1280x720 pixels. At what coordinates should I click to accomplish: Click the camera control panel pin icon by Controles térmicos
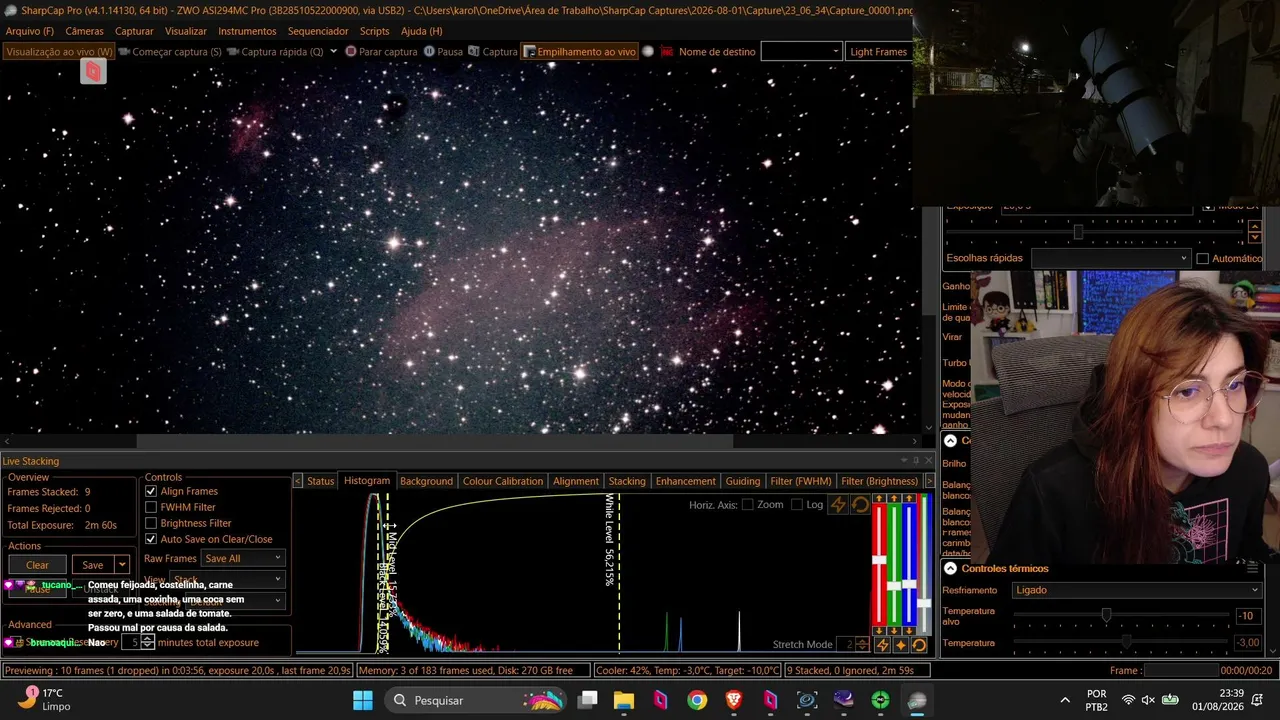pyautogui.click(x=1254, y=568)
